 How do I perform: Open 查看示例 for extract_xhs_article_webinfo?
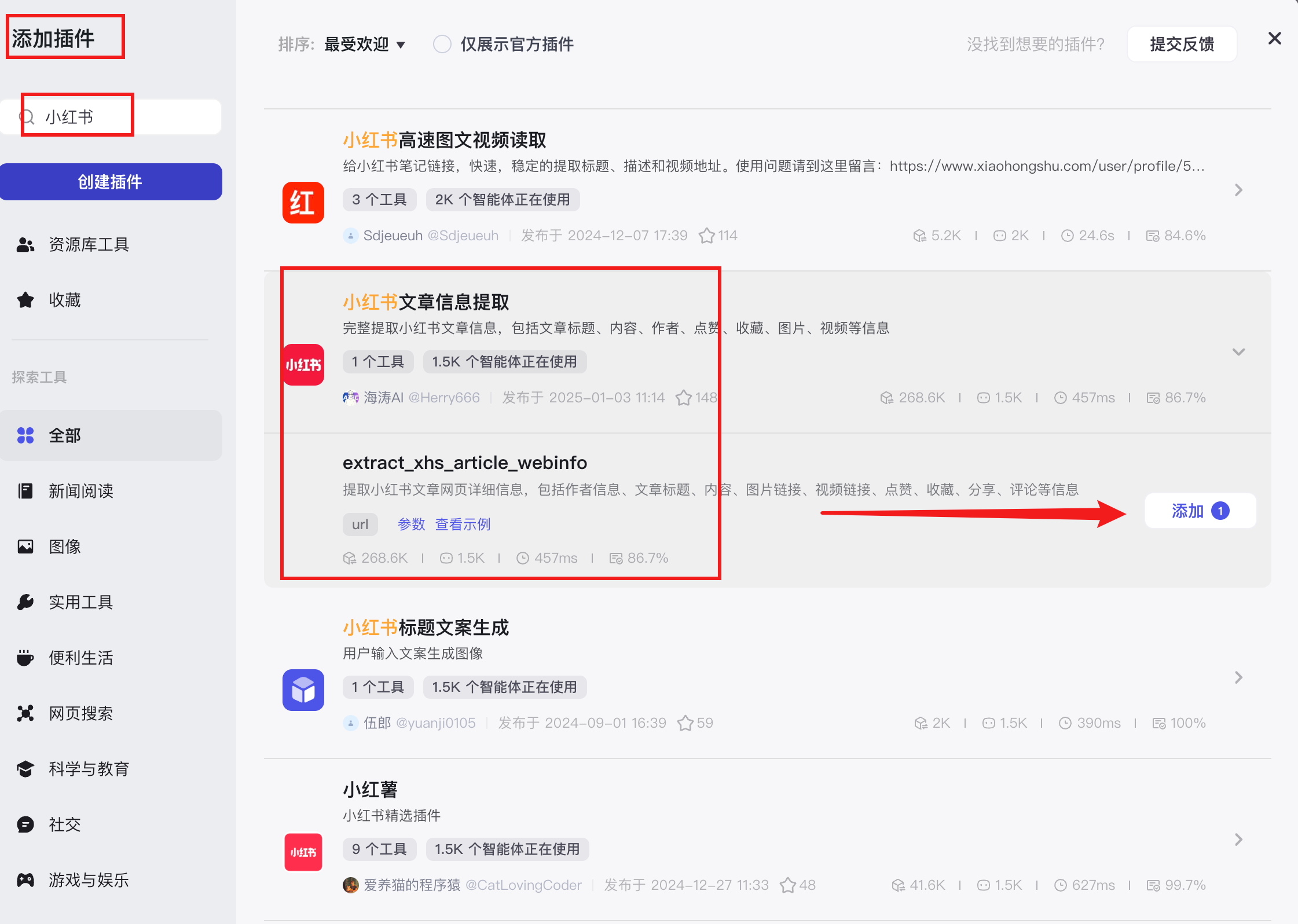click(x=462, y=524)
